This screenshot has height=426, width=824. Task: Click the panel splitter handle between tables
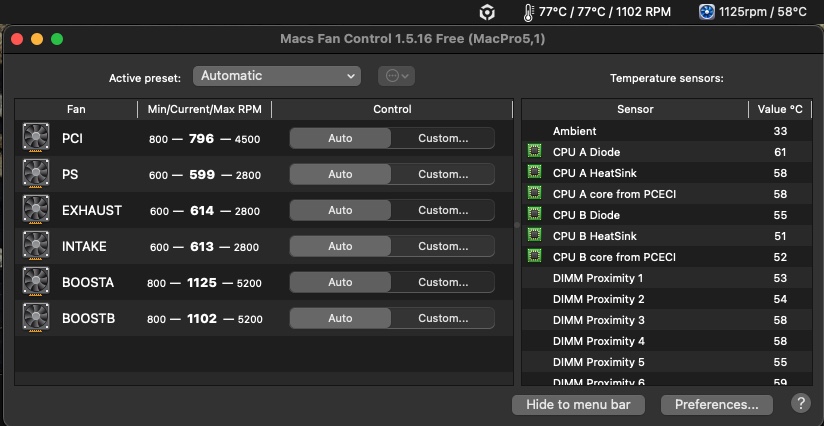(x=517, y=225)
